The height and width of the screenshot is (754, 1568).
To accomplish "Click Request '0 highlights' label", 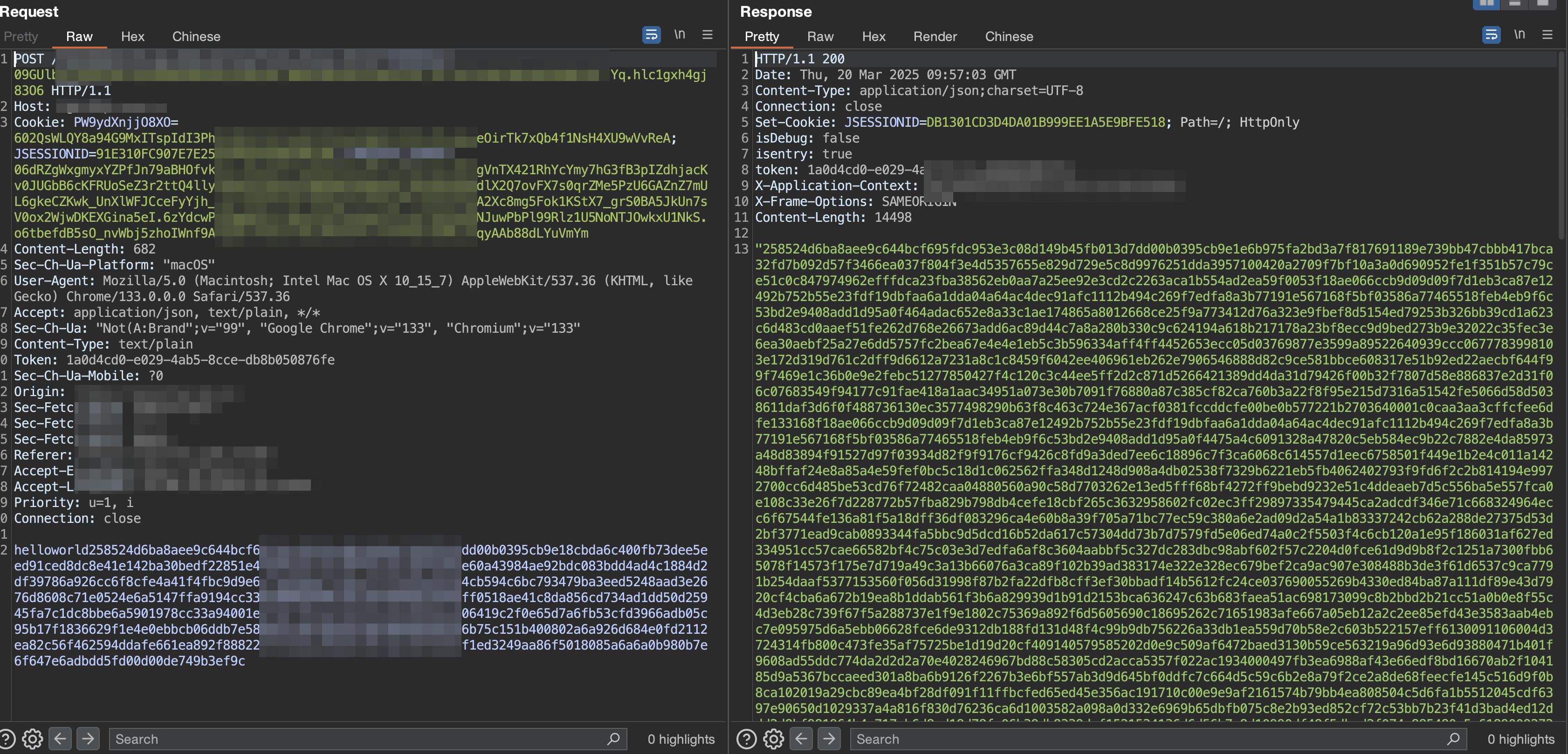I will tap(681, 739).
